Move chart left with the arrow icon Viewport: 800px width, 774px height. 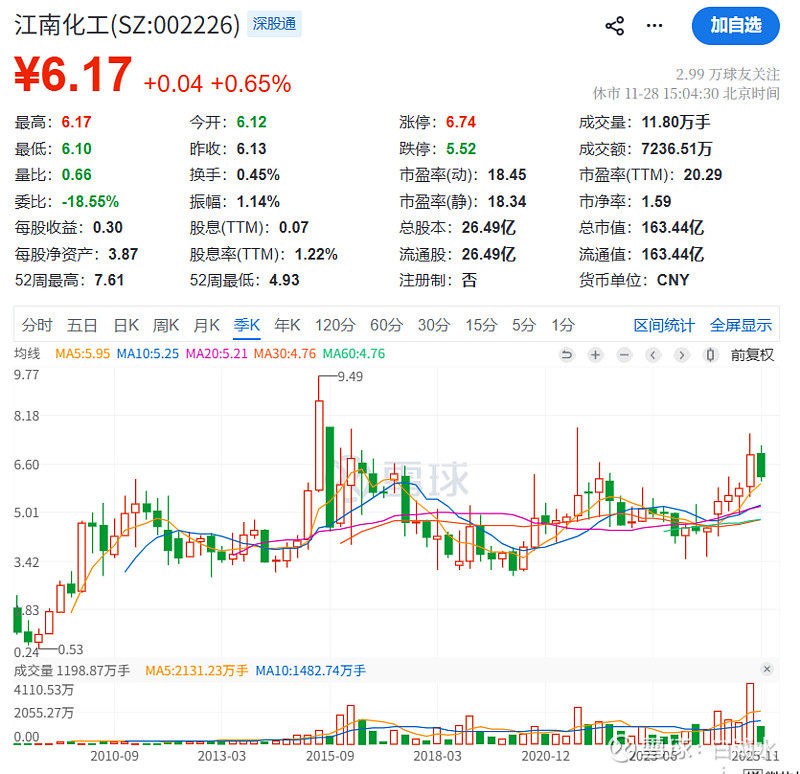click(653, 355)
